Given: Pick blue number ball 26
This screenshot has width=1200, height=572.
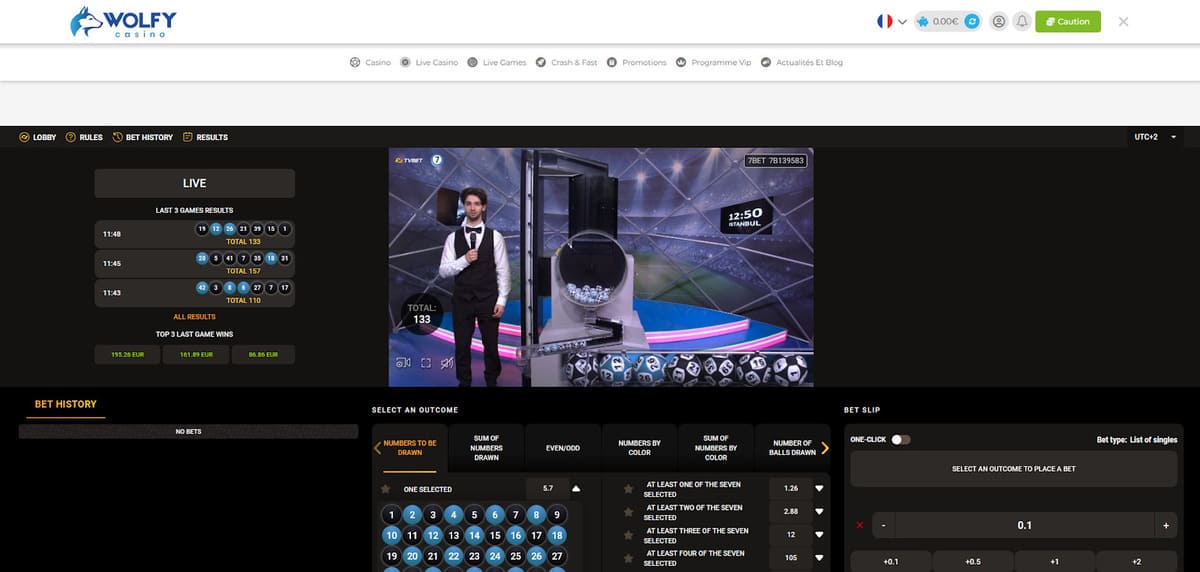Looking at the screenshot, I should (536, 557).
